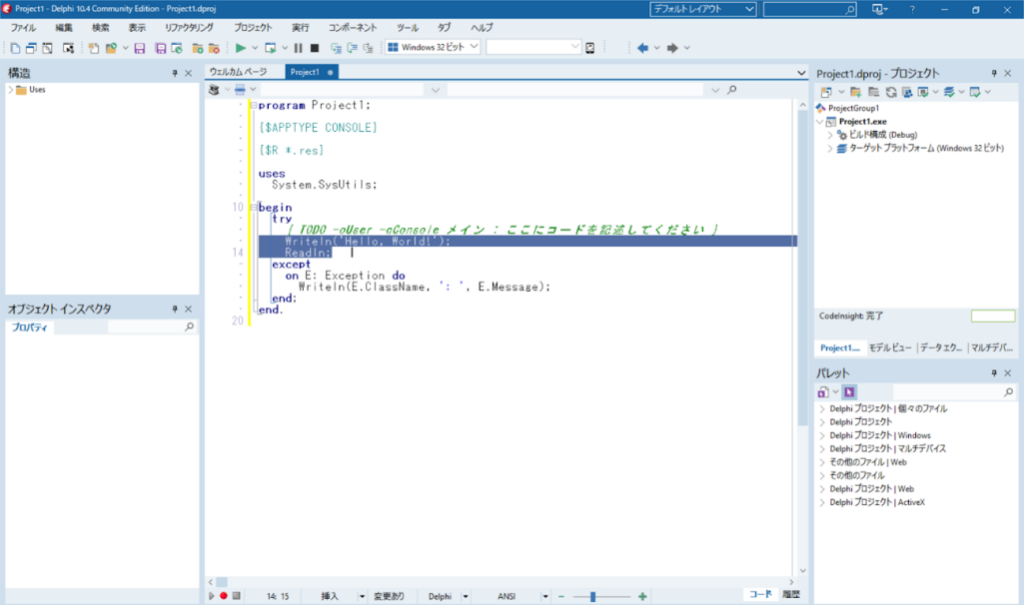
Task: Pin the 構造 (Structure) panel
Action: (x=174, y=73)
